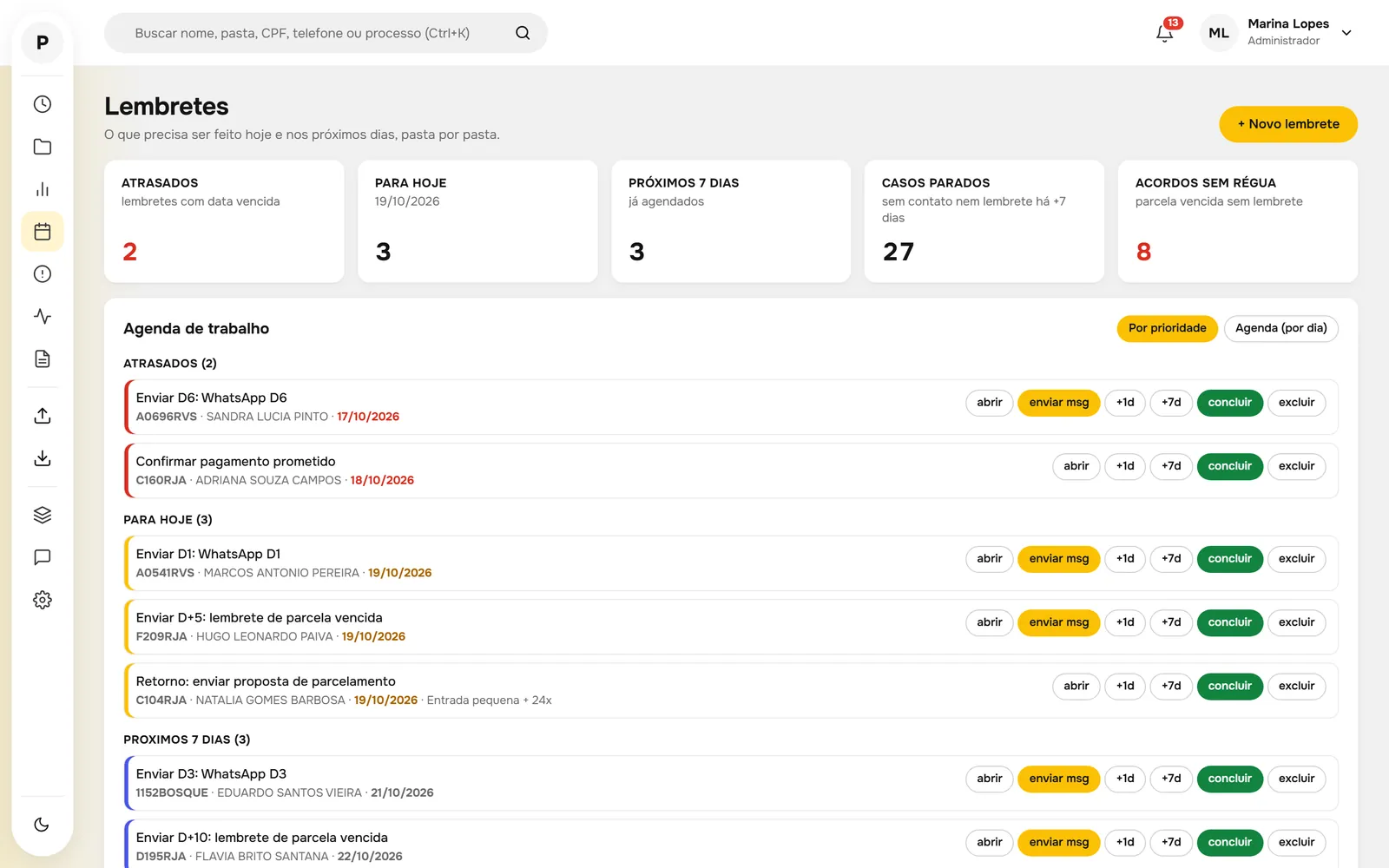Focus the search name, pasta, CPF field
The image size is (1389, 868).
click(x=326, y=33)
